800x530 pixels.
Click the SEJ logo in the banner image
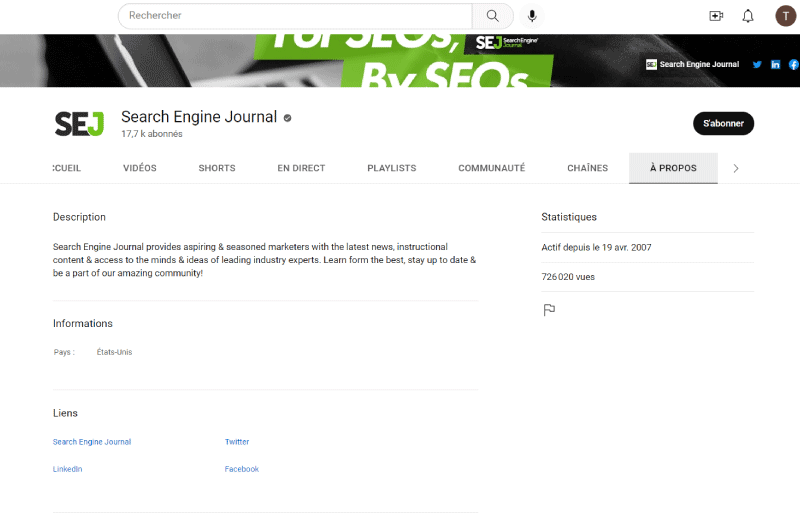tap(507, 43)
